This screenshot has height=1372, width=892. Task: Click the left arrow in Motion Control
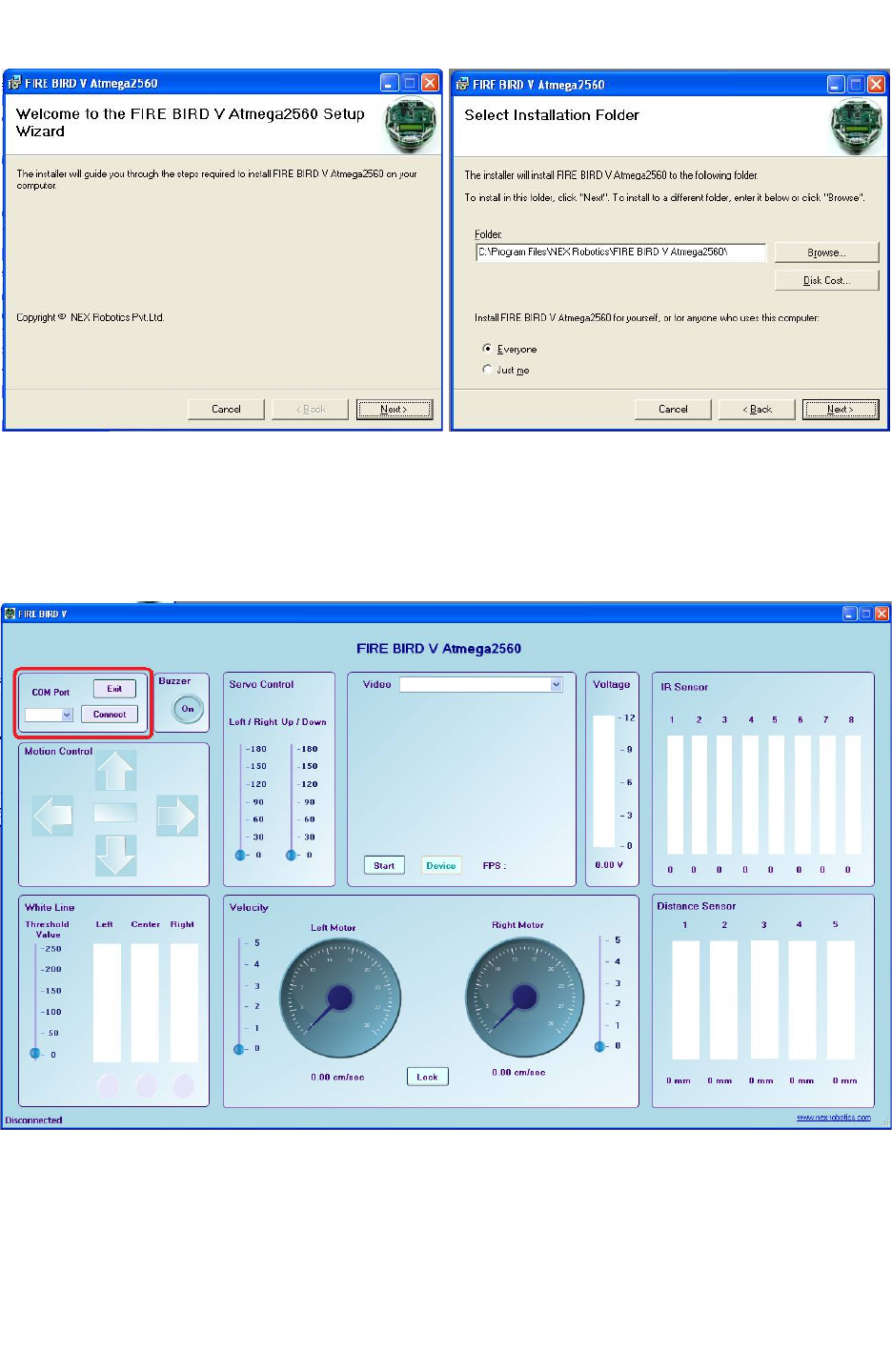coord(53,816)
